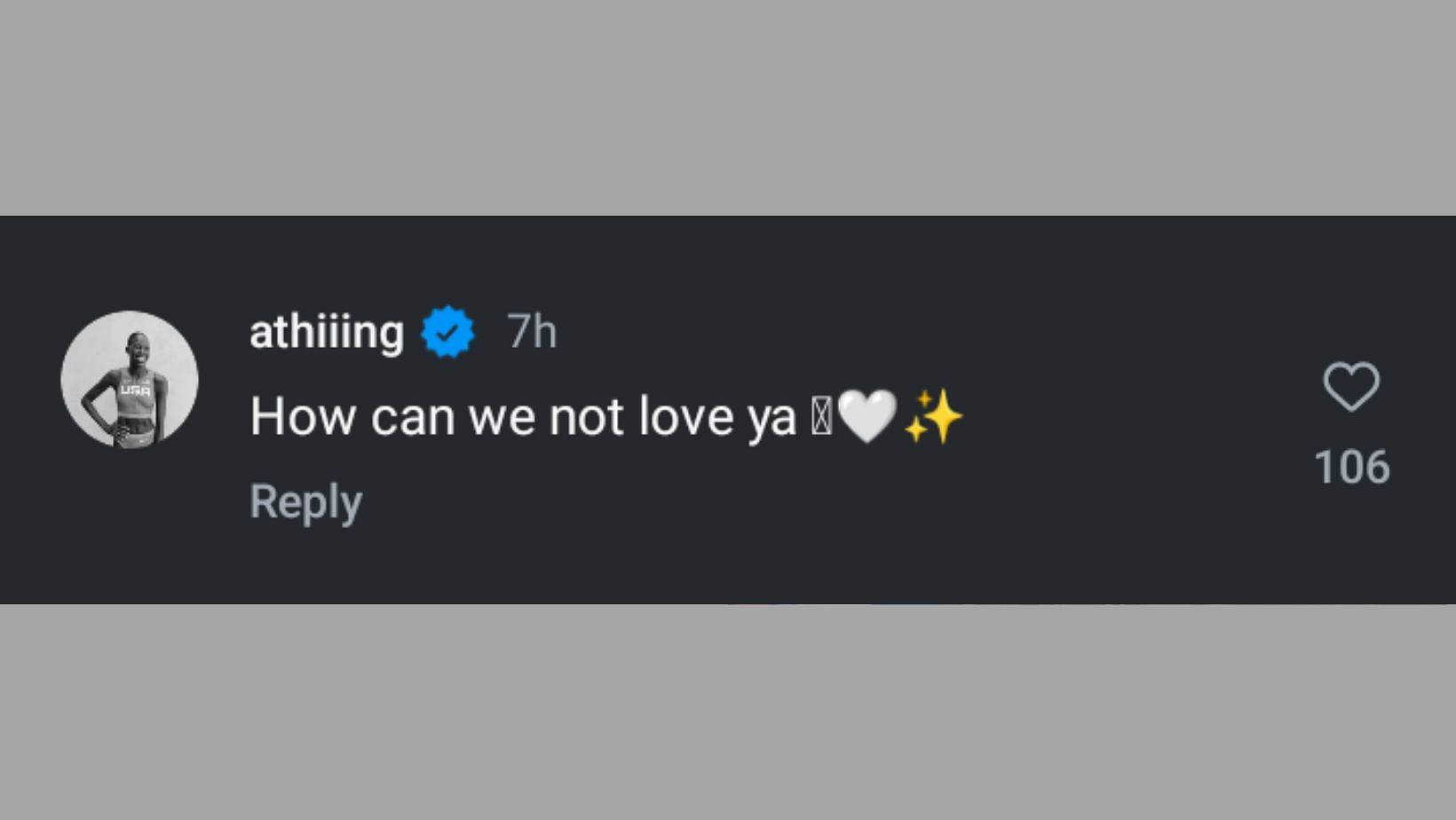Reply to athiiing's comment

click(306, 501)
